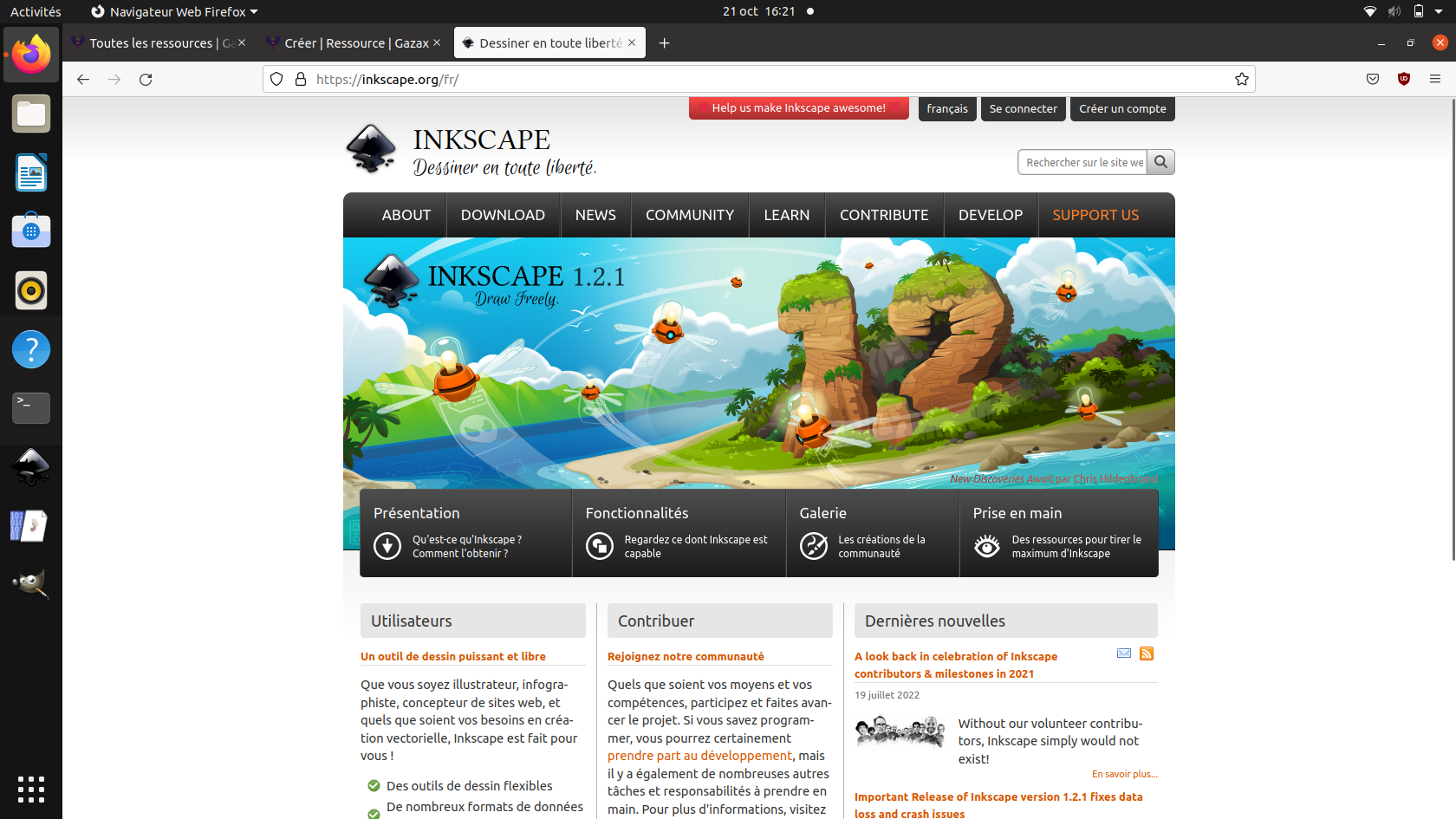1456x819 pixels.
Task: Reload the current page
Action: 146,80
